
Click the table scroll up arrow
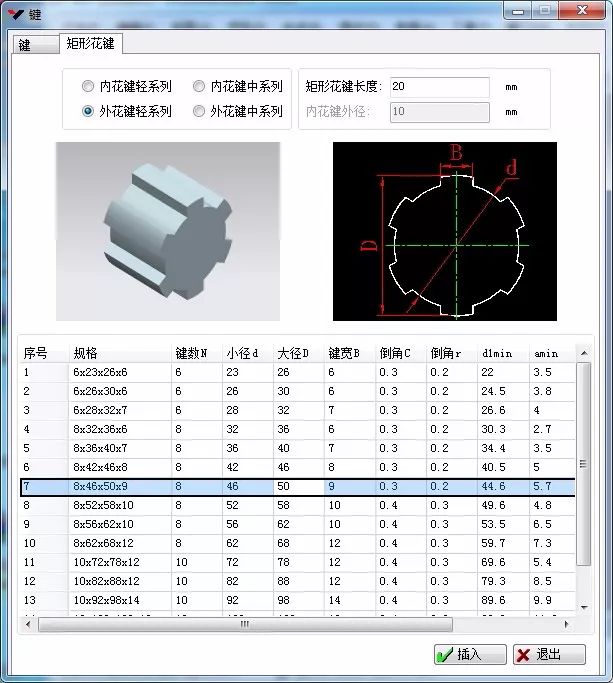(584, 353)
